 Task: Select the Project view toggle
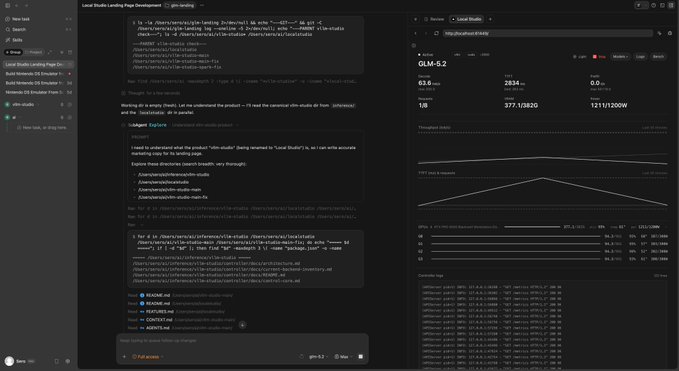coord(33,52)
